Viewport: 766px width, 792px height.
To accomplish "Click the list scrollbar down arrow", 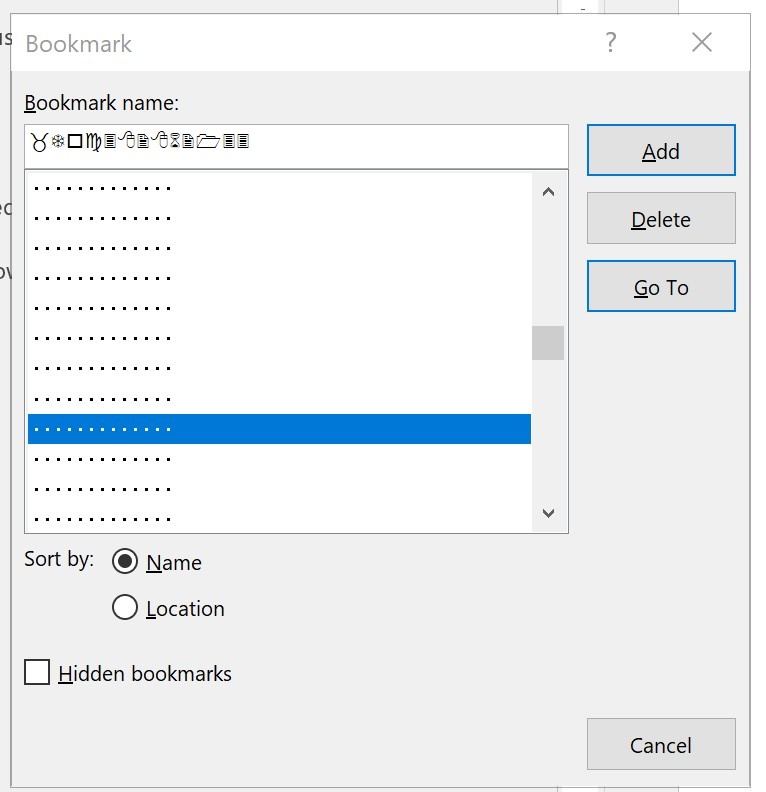I will pos(548,513).
